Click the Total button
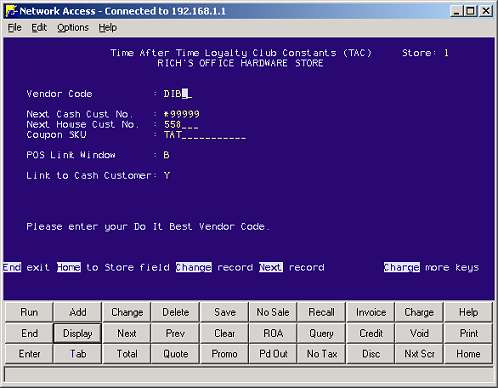498x388 pixels. (127, 354)
